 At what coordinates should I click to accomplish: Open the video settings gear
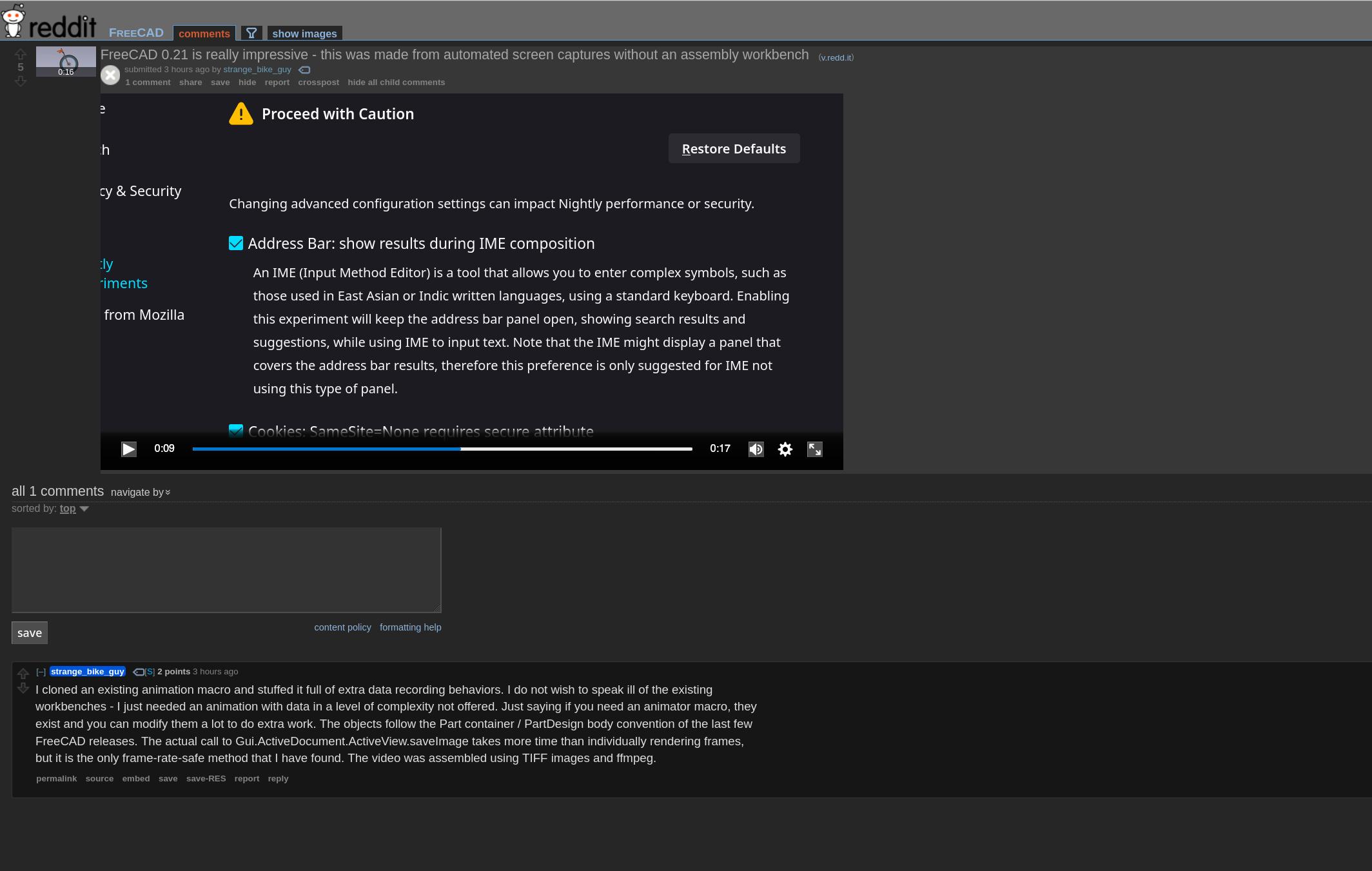[785, 449]
